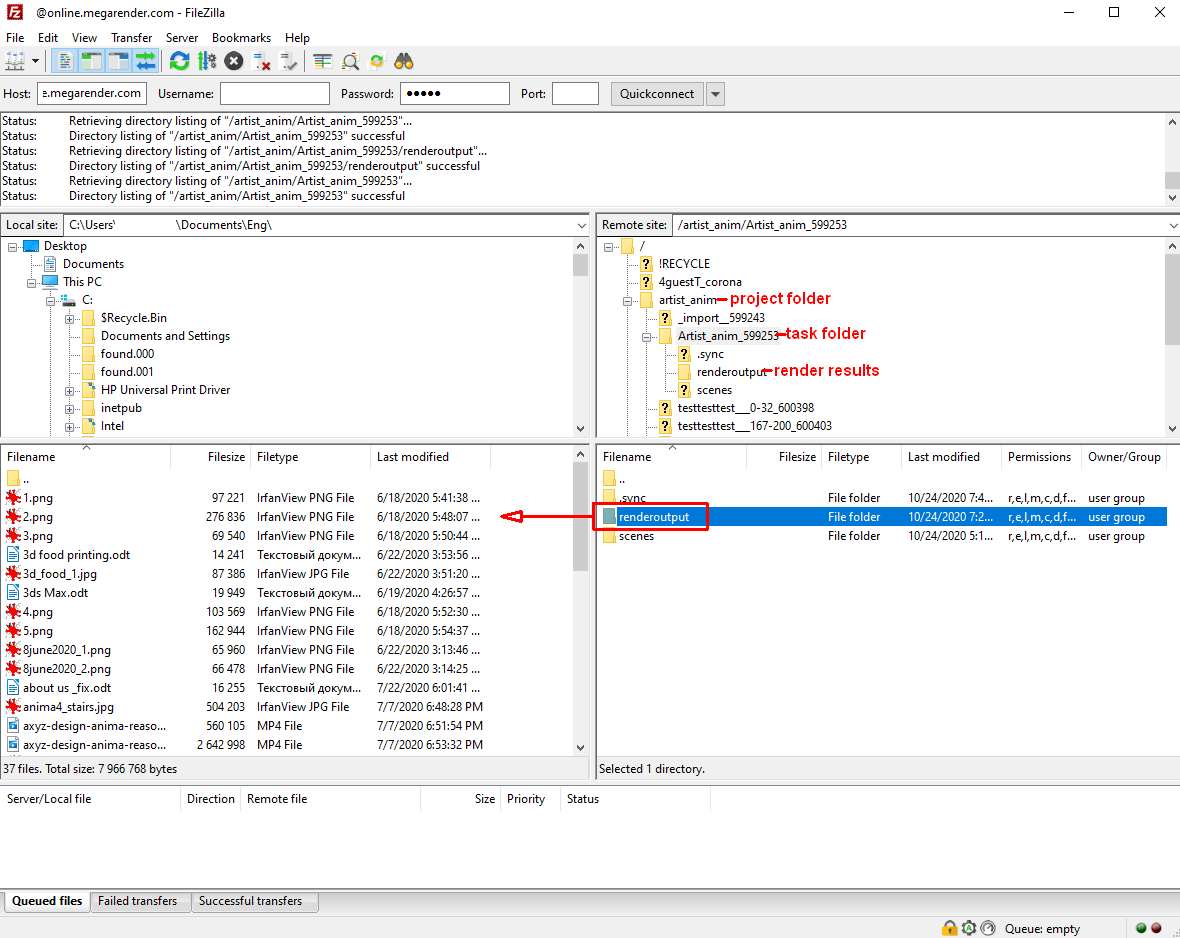Select the 4guesT_corona remote tree folder
Image resolution: width=1180 pixels, height=938 pixels.
click(x=700, y=282)
